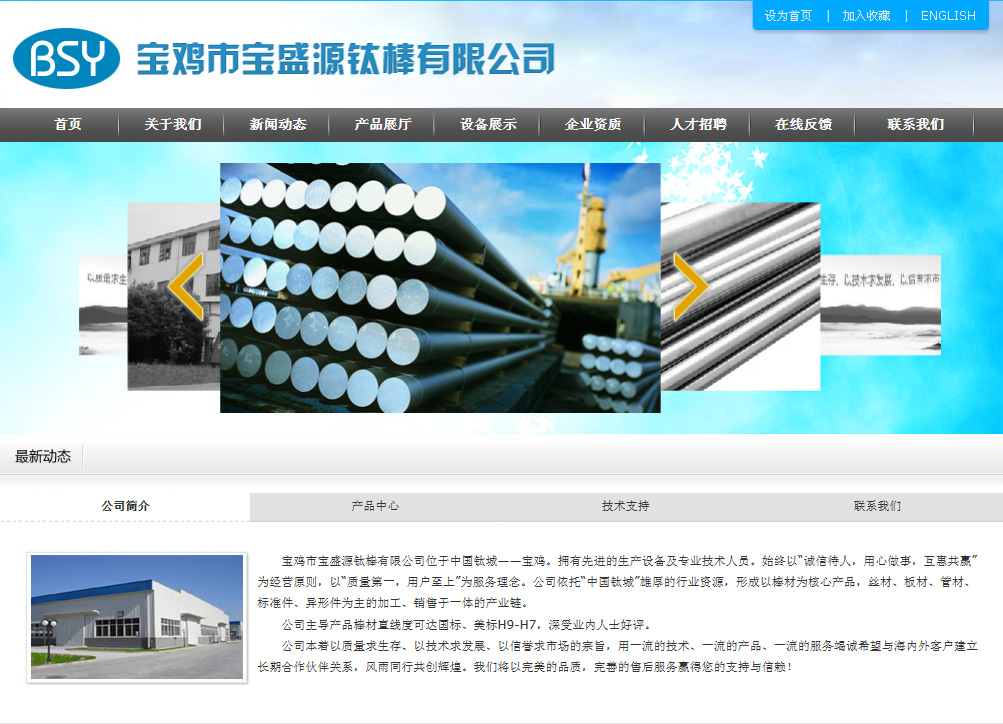The width and height of the screenshot is (1003, 724).
Task: Visit 人才招聘 page
Action: point(699,124)
